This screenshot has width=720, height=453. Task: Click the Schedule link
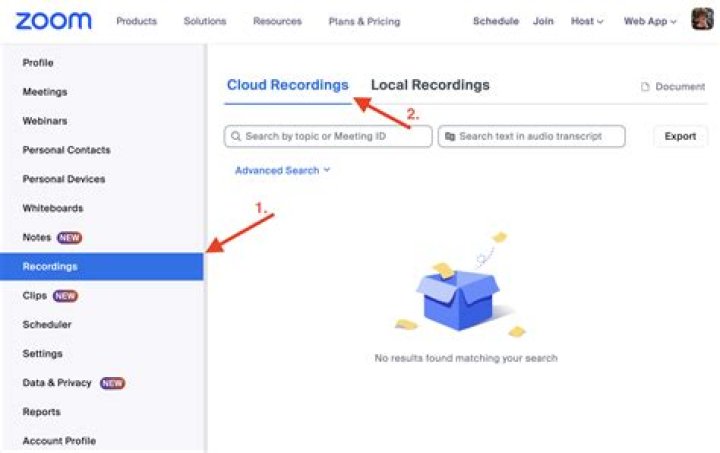[495, 21]
